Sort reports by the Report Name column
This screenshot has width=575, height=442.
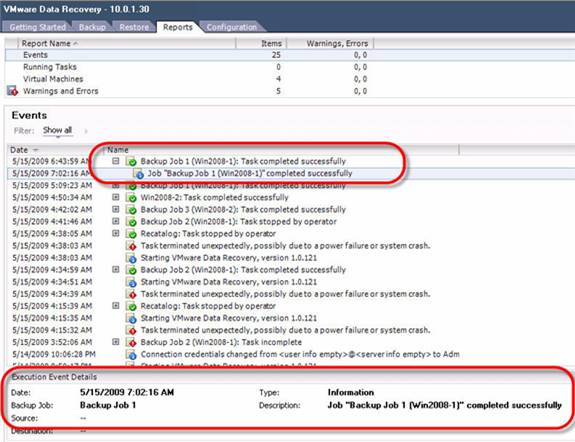[x=127, y=43]
